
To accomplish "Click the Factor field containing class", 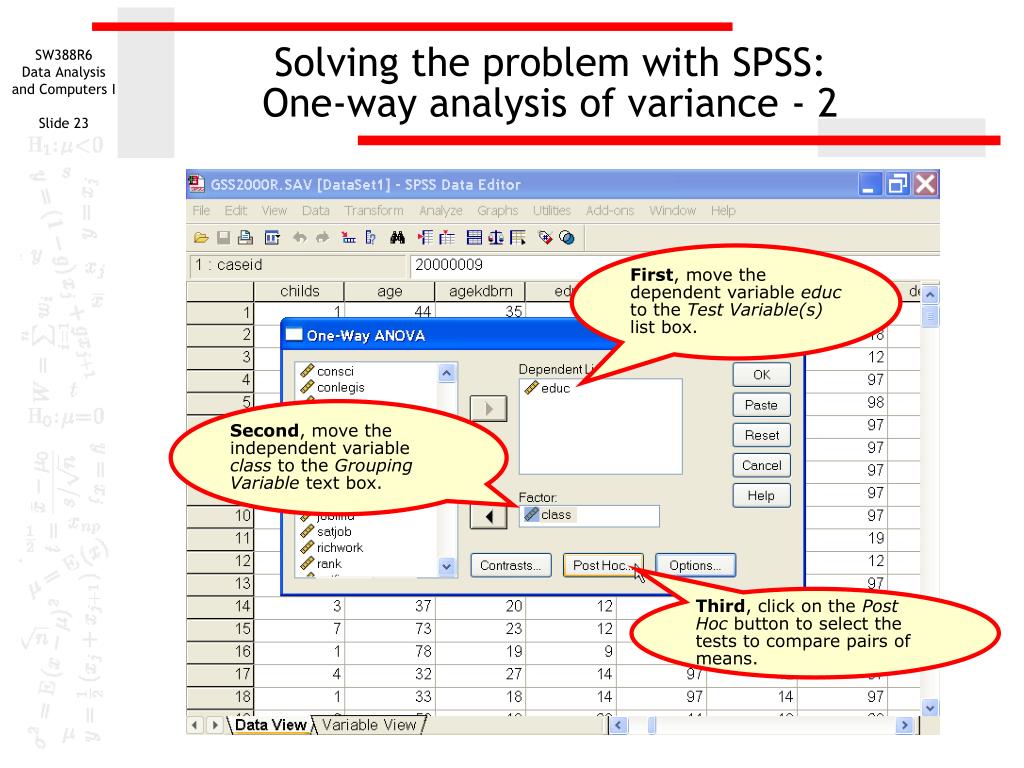I will click(x=589, y=515).
